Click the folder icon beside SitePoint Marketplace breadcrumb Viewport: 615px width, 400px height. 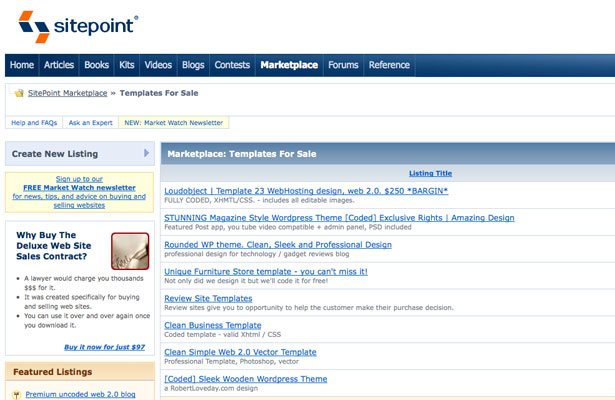point(19,93)
